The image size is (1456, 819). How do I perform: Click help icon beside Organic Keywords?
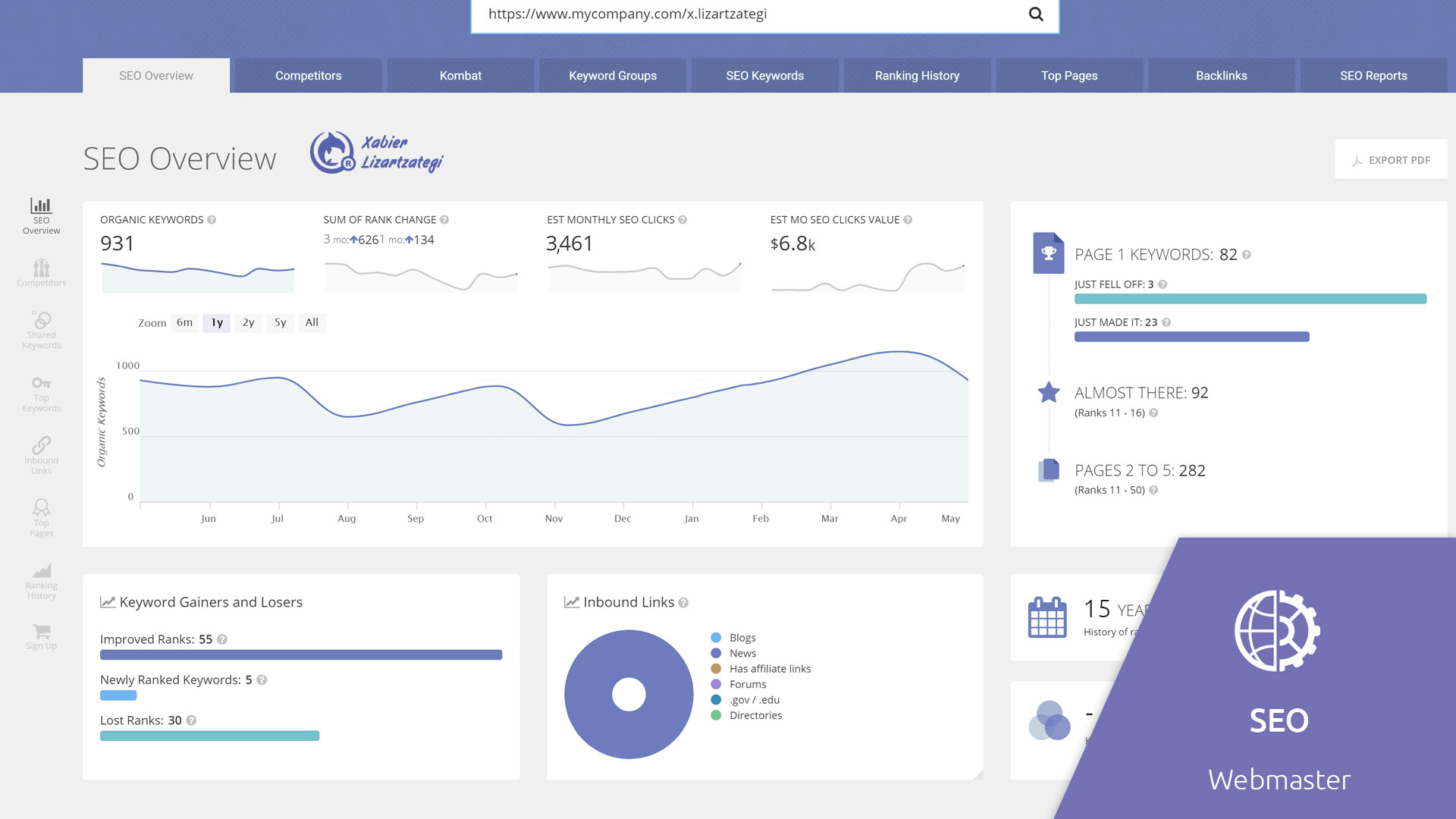coord(212,220)
